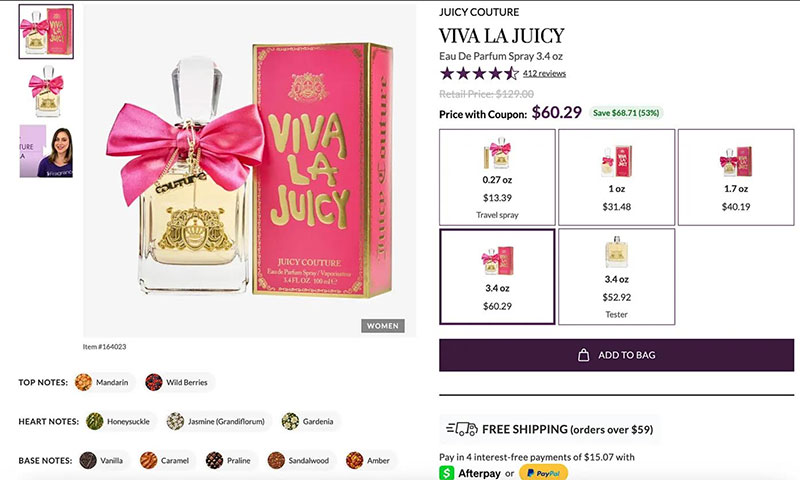Click the Afterpay logo
Image resolution: width=800 pixels, height=480 pixels.
point(470,473)
